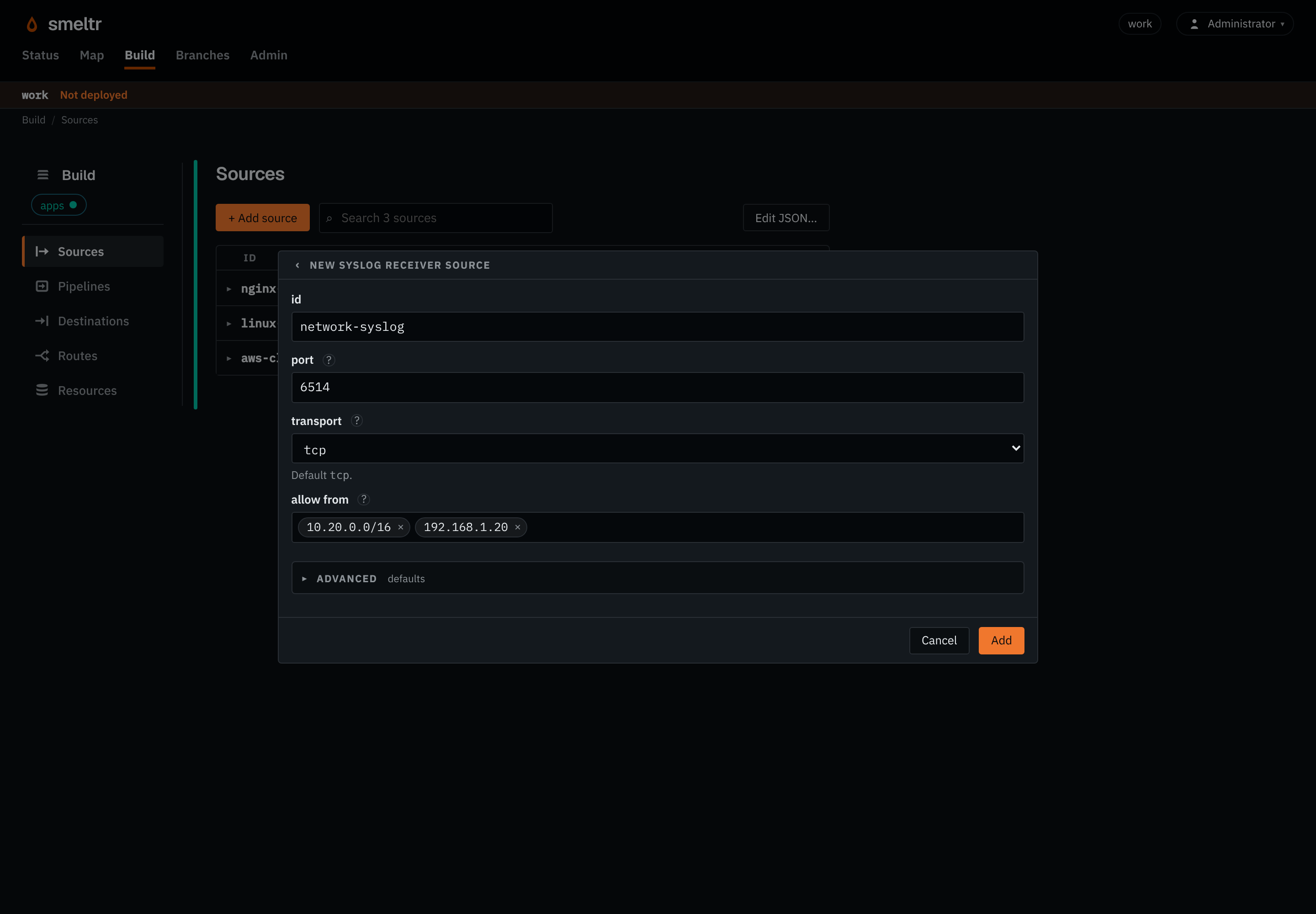Focus the id field network-syslog
1316x914 pixels.
tap(658, 327)
